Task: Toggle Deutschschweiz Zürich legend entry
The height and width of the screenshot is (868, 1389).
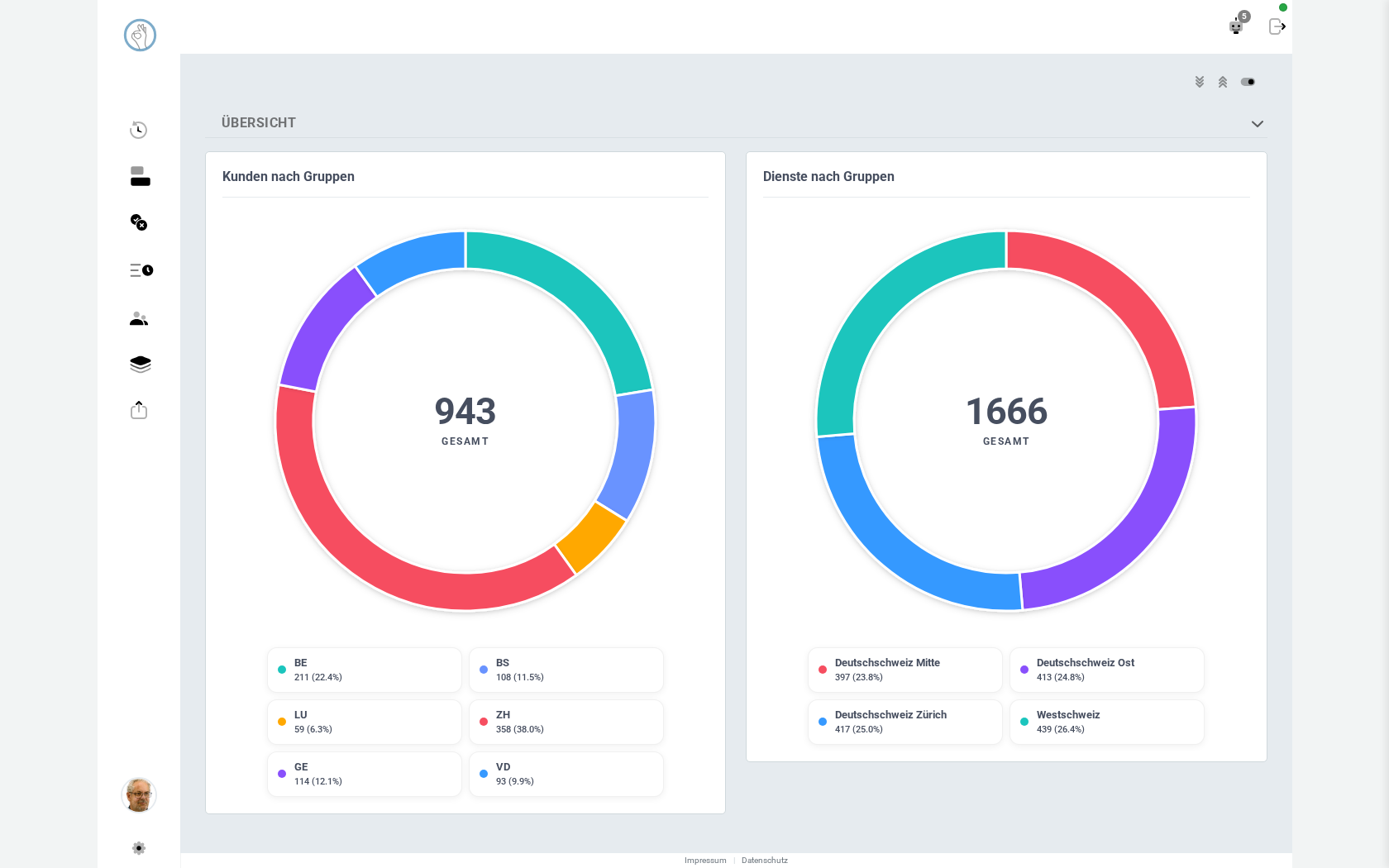Action: [x=905, y=722]
